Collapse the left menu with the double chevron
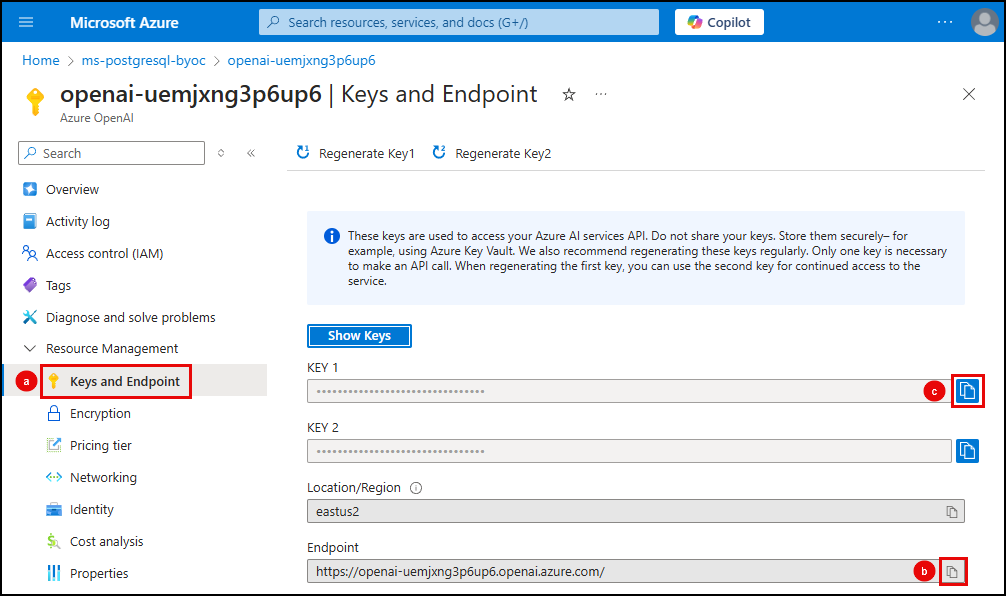 click(251, 153)
